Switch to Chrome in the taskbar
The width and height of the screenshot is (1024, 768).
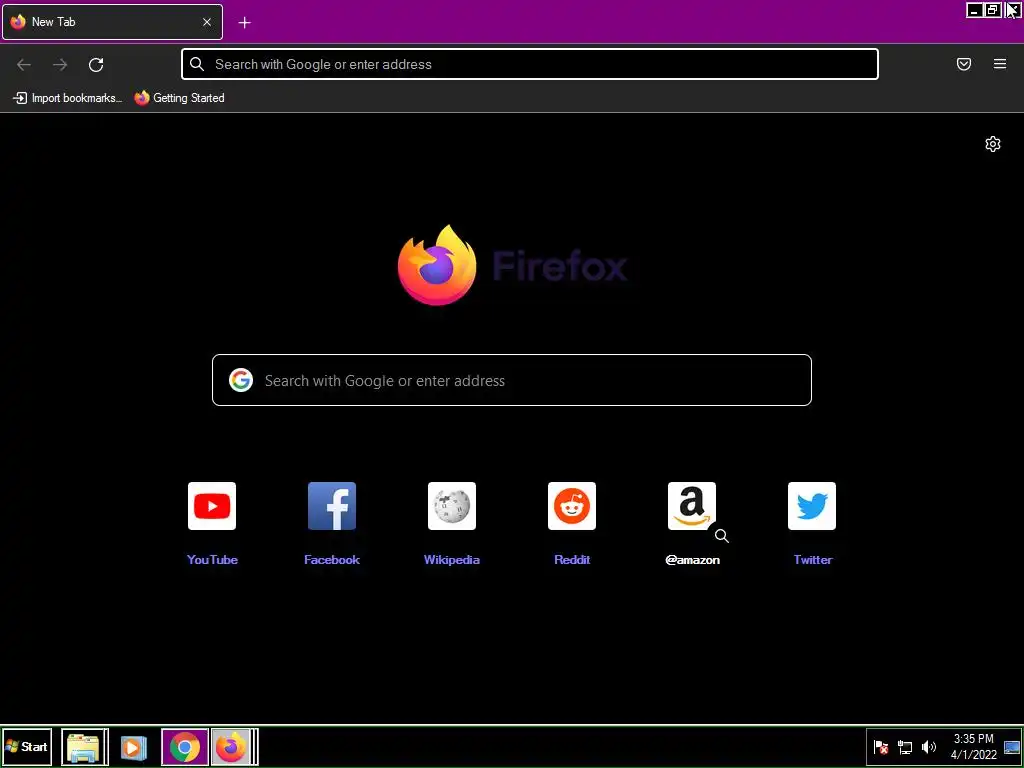185,747
